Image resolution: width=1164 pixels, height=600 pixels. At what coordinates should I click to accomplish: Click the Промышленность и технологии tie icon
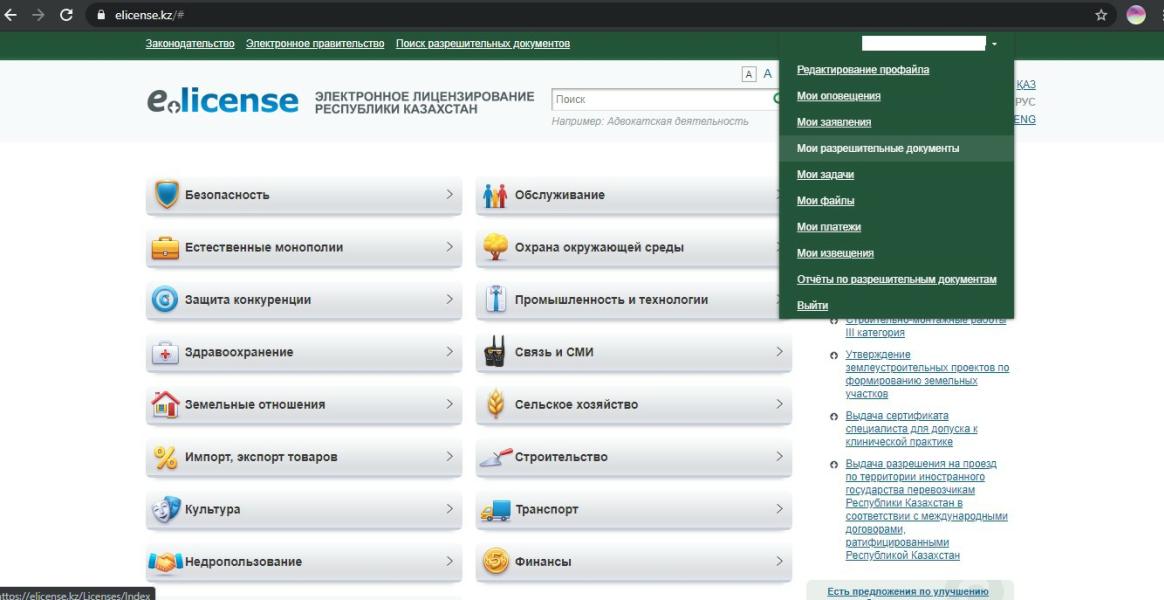point(495,299)
